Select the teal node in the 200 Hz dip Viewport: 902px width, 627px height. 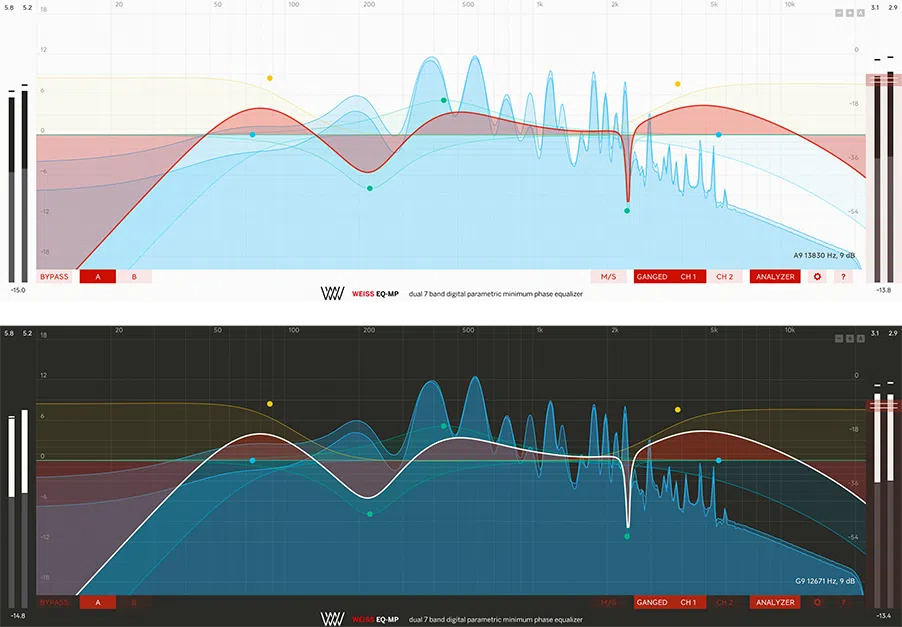(x=369, y=186)
